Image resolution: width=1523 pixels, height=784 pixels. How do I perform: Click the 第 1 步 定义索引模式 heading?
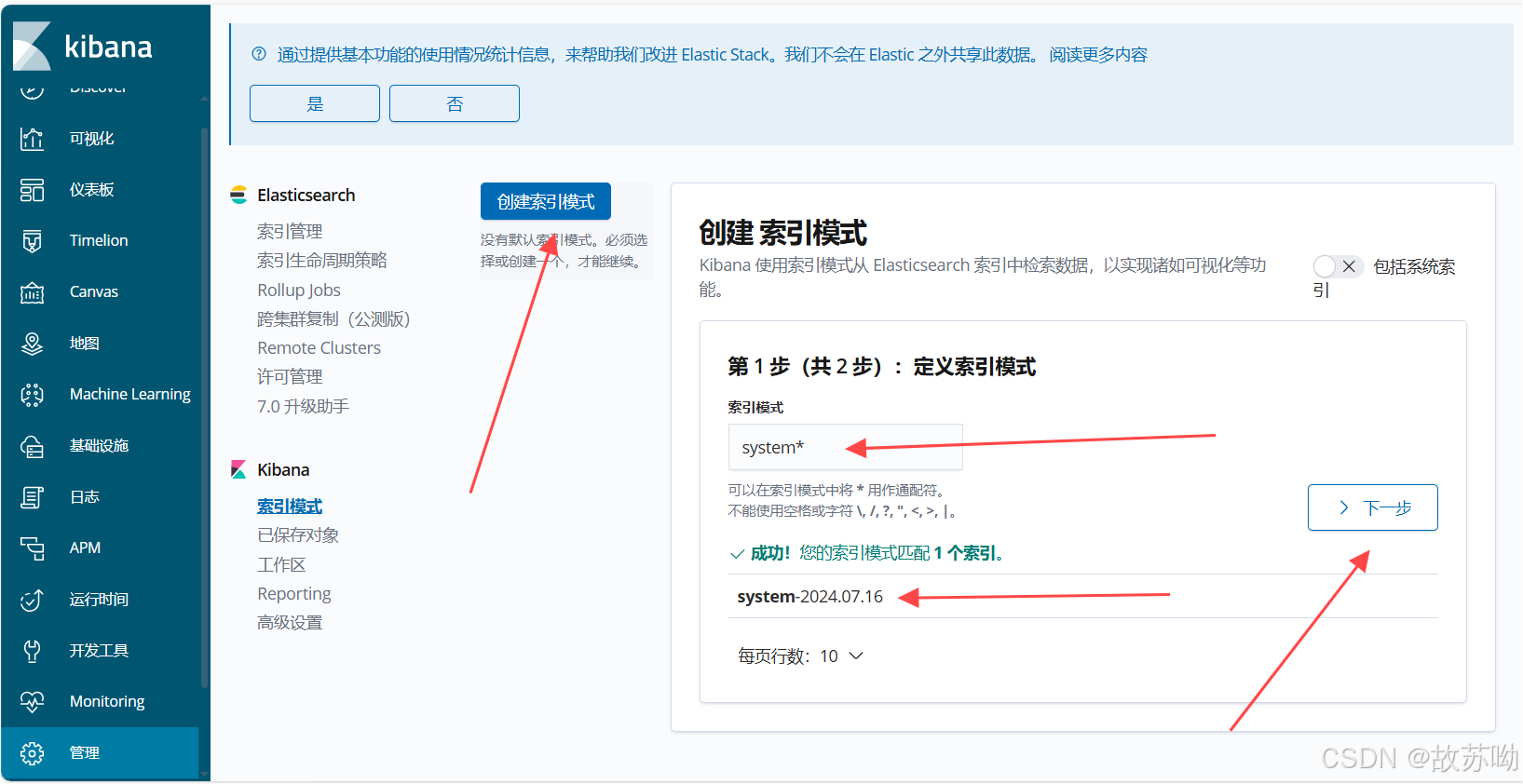(881, 367)
